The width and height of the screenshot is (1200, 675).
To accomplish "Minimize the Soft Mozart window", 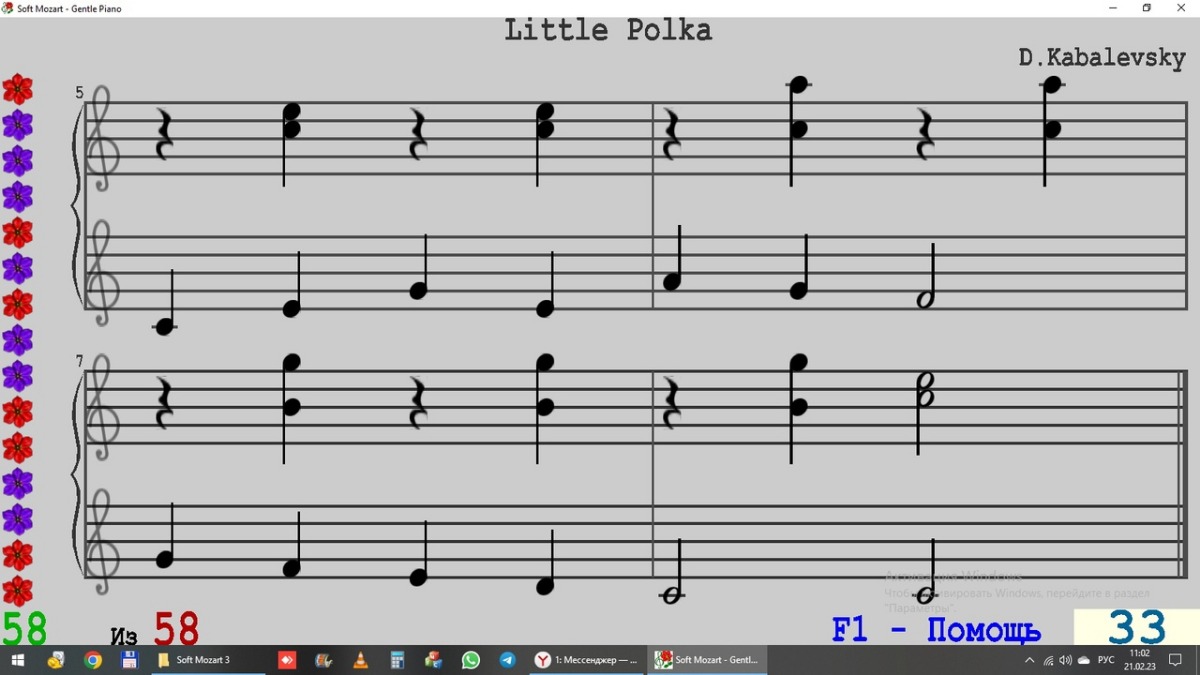I will 1113,8.
